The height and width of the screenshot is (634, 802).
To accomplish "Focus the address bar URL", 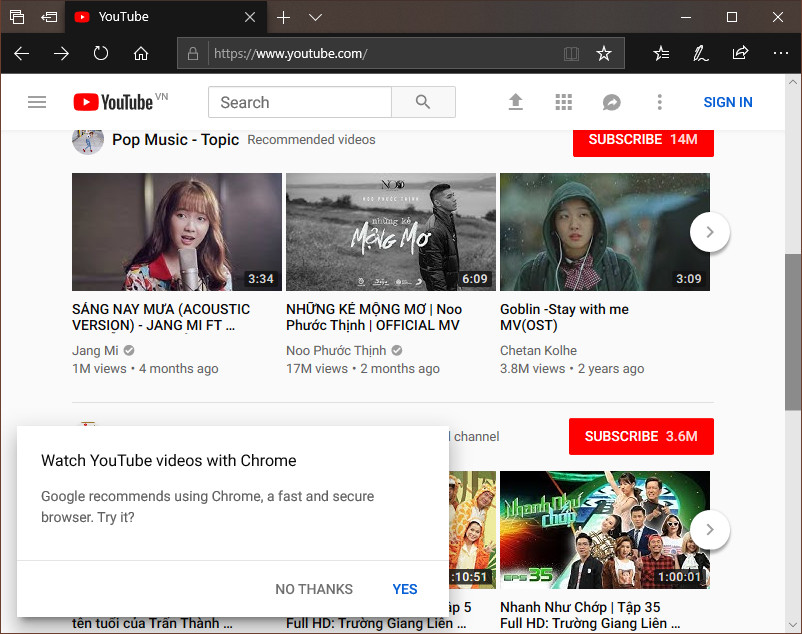I will (290, 53).
